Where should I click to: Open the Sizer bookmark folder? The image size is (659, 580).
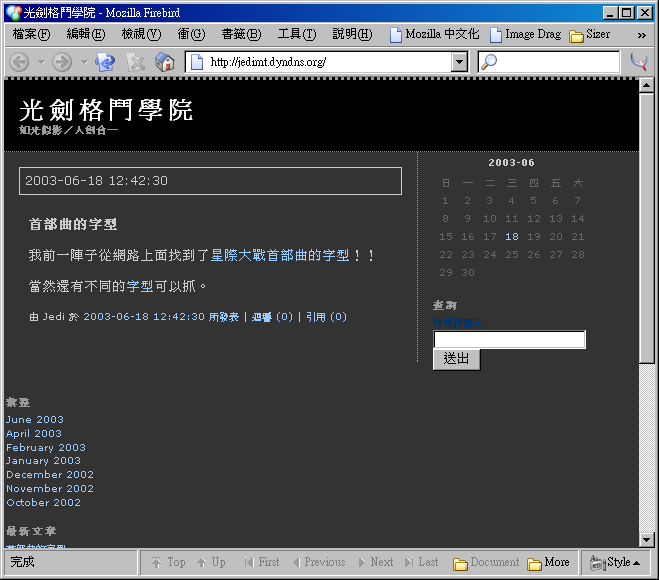point(589,34)
